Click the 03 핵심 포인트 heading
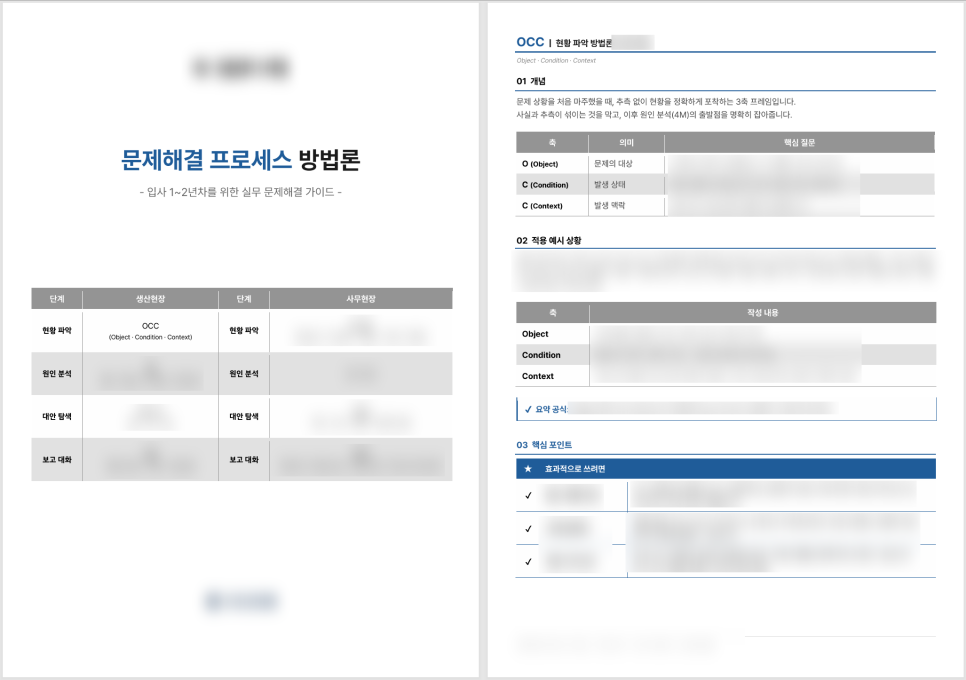Image resolution: width=966 pixels, height=680 pixels. click(544, 445)
